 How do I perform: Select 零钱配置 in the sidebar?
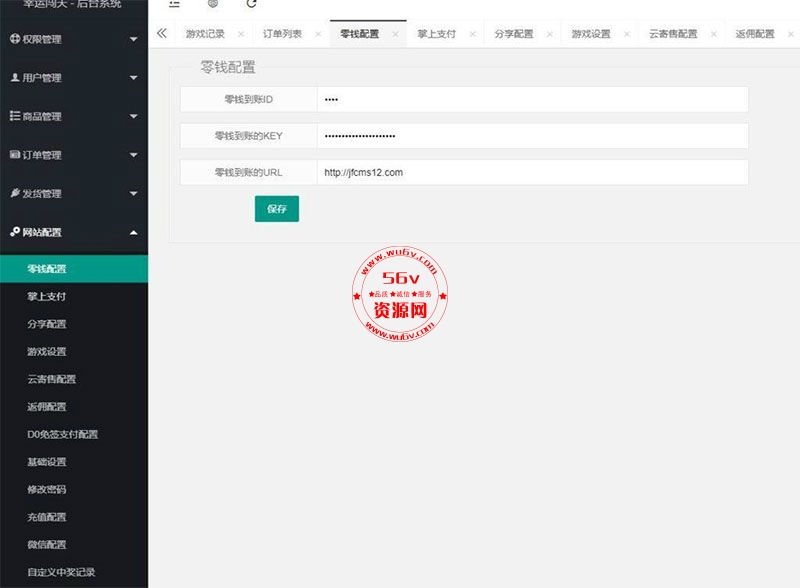[x=74, y=269]
